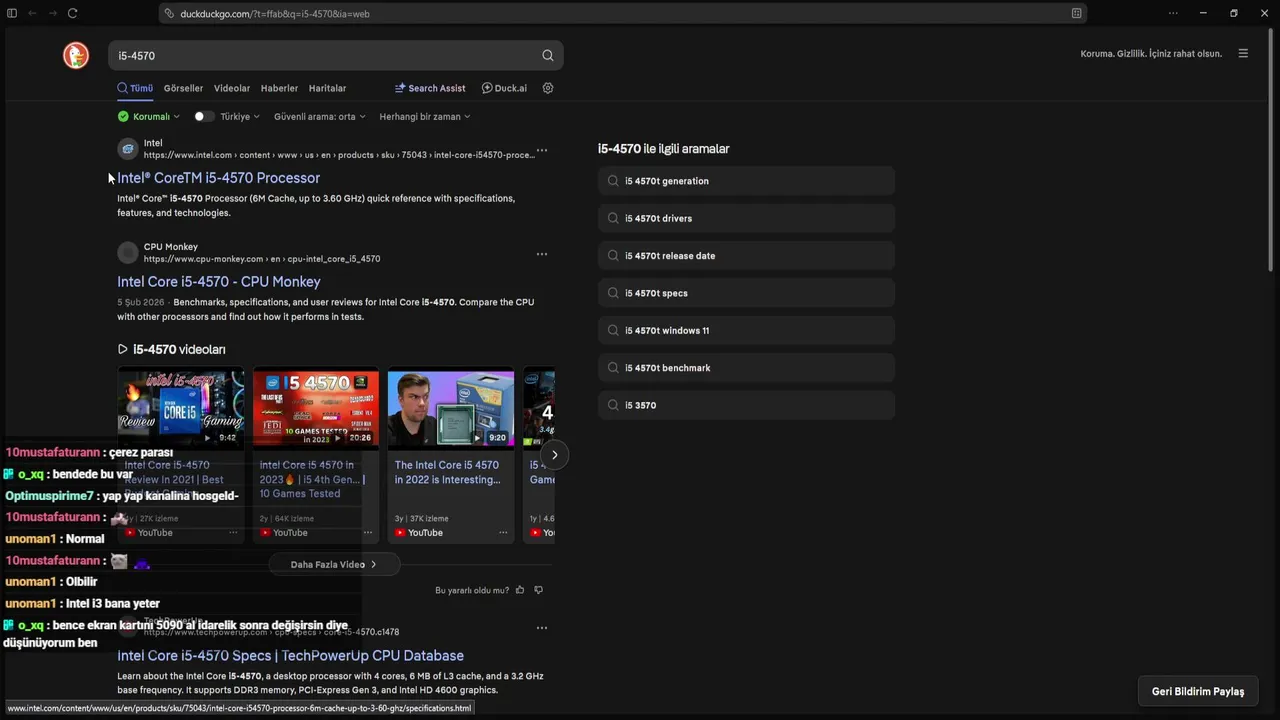The image size is (1280, 720).
Task: Search related 'i5 4570t benchmark'
Action: coord(746,368)
